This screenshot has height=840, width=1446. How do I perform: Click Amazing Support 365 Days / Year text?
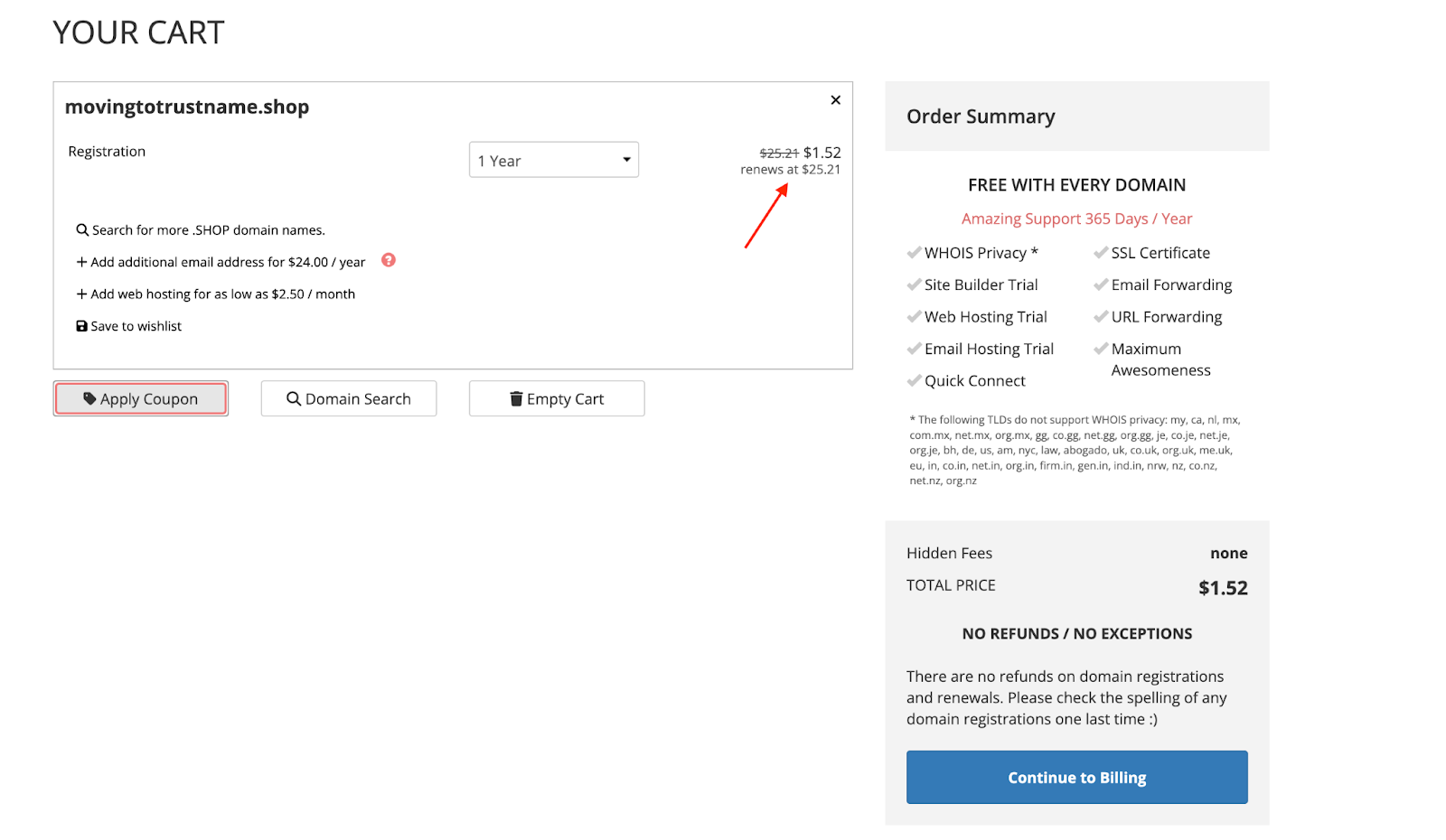click(1076, 219)
